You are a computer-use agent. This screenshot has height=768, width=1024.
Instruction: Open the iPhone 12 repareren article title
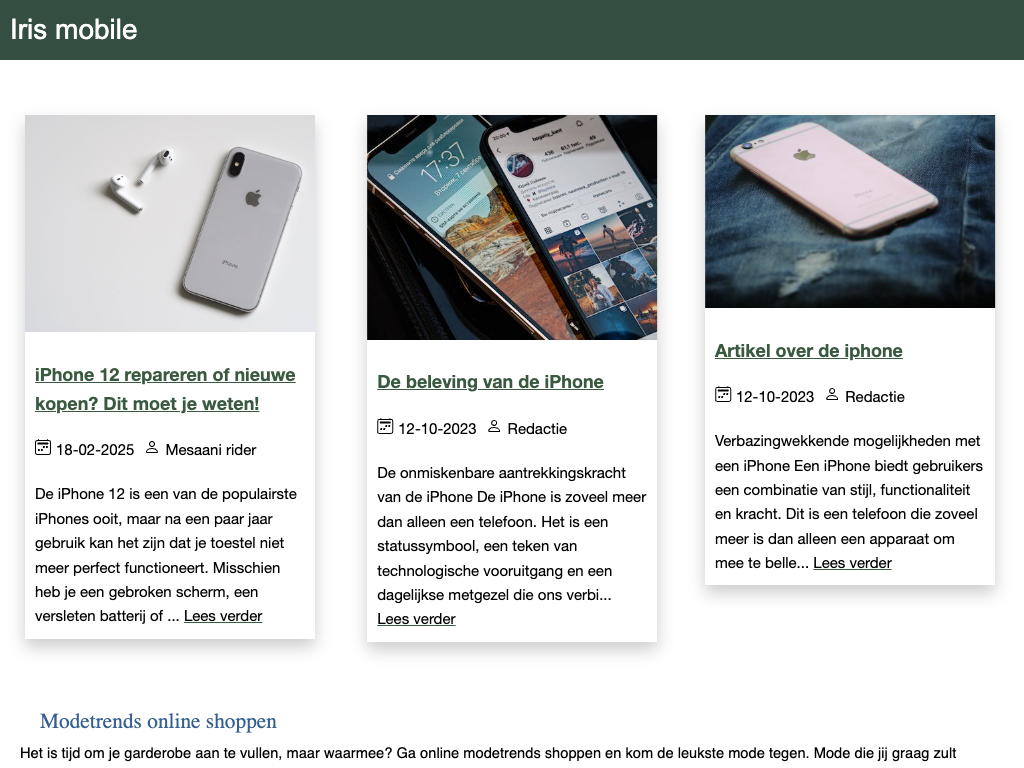(x=165, y=389)
